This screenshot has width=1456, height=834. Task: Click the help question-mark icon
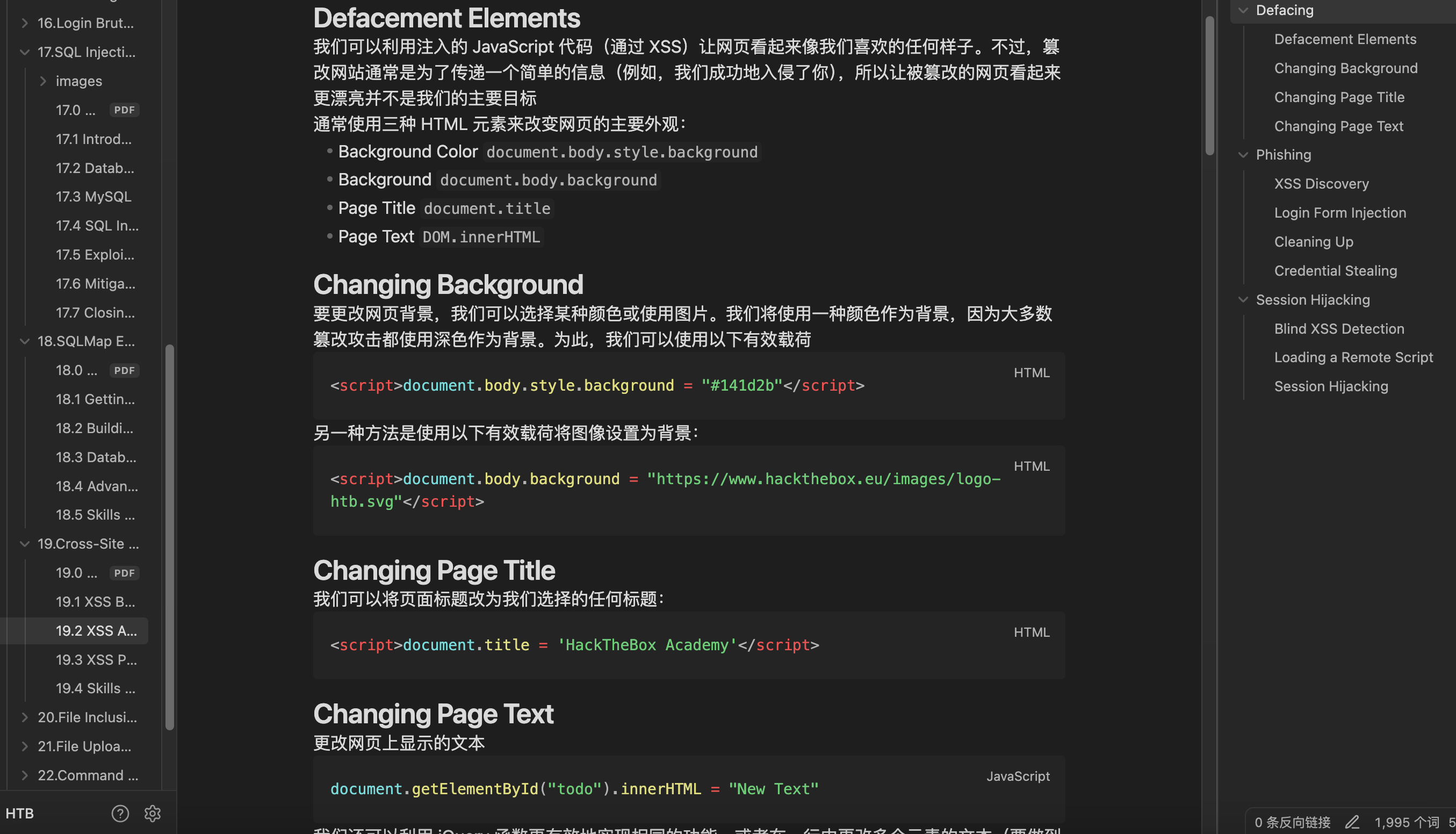120,813
